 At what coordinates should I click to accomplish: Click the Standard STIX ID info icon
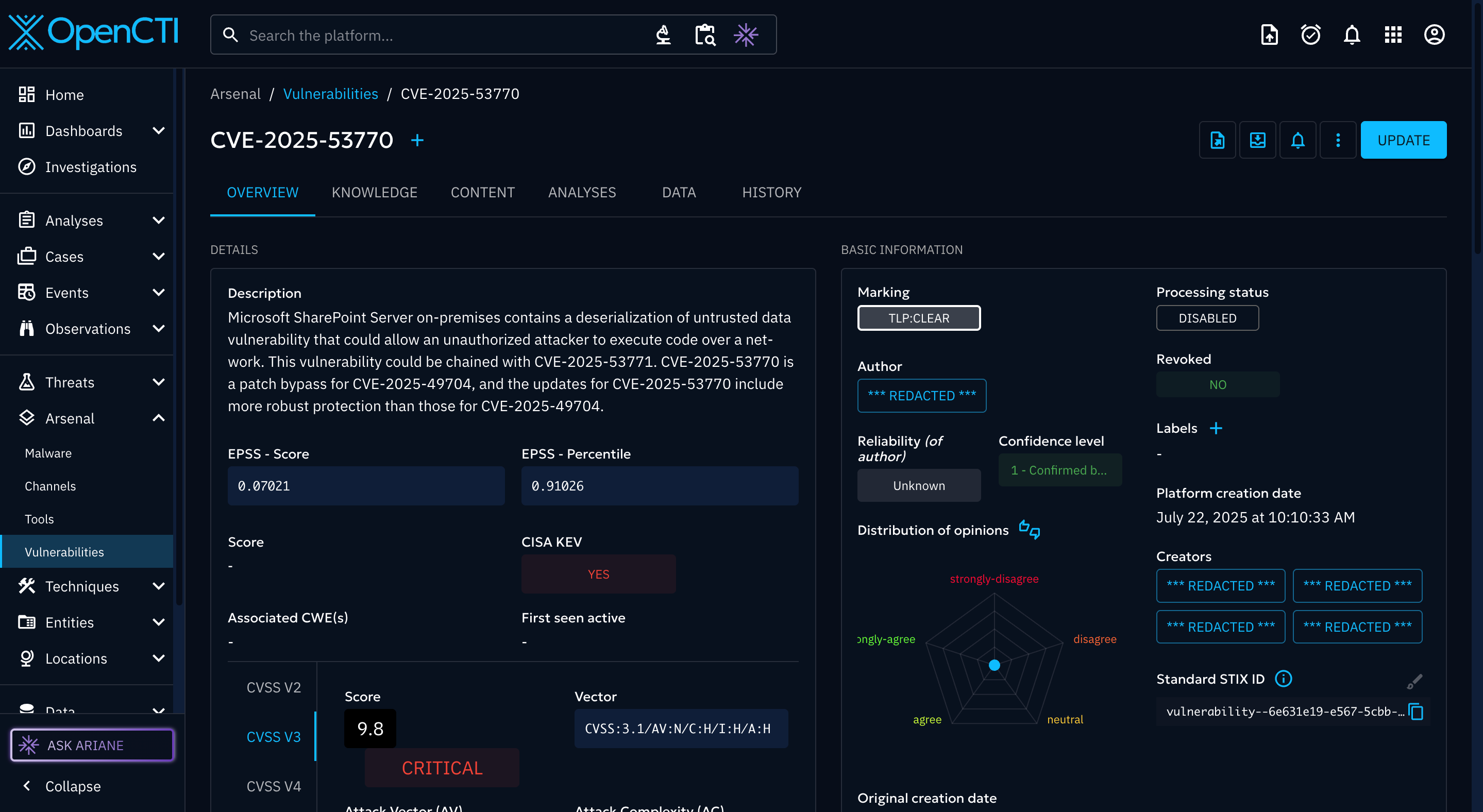coord(1283,679)
